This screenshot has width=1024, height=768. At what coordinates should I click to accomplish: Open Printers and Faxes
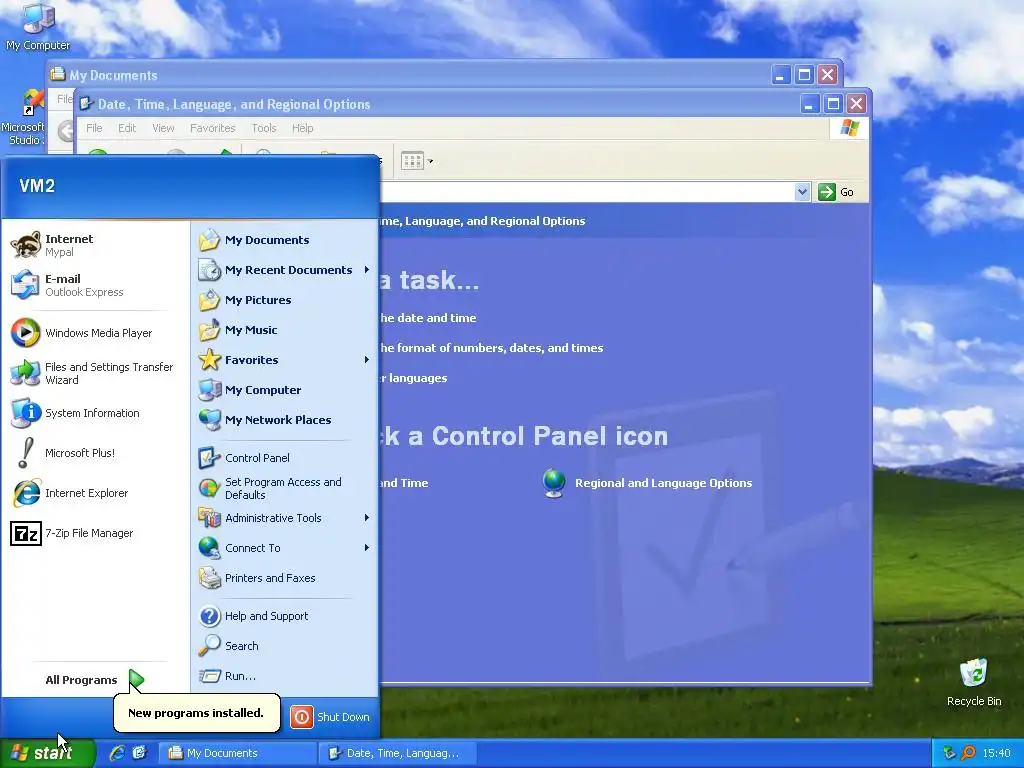(285, 578)
